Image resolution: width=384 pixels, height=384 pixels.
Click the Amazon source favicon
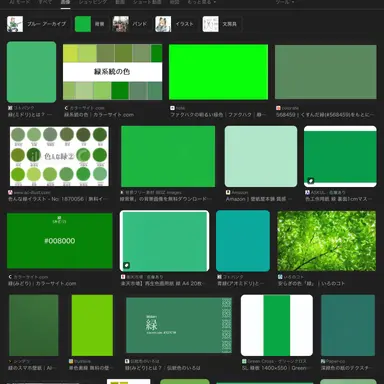pyautogui.click(x=228, y=192)
